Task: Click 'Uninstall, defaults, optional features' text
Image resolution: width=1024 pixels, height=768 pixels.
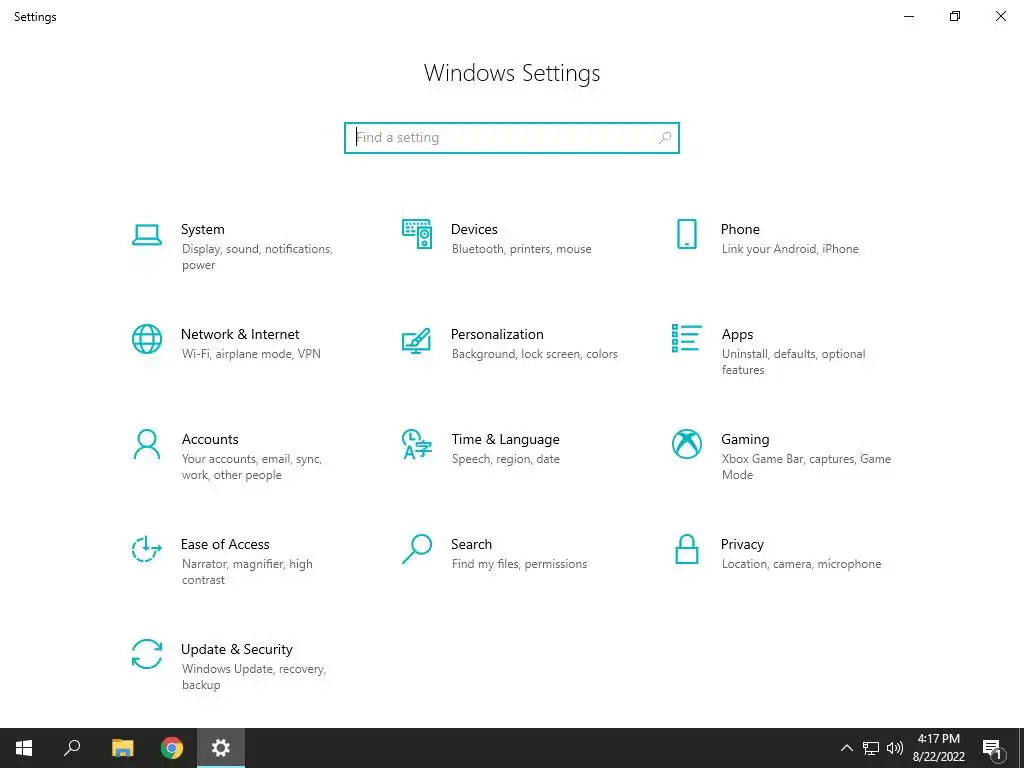Action: click(793, 362)
